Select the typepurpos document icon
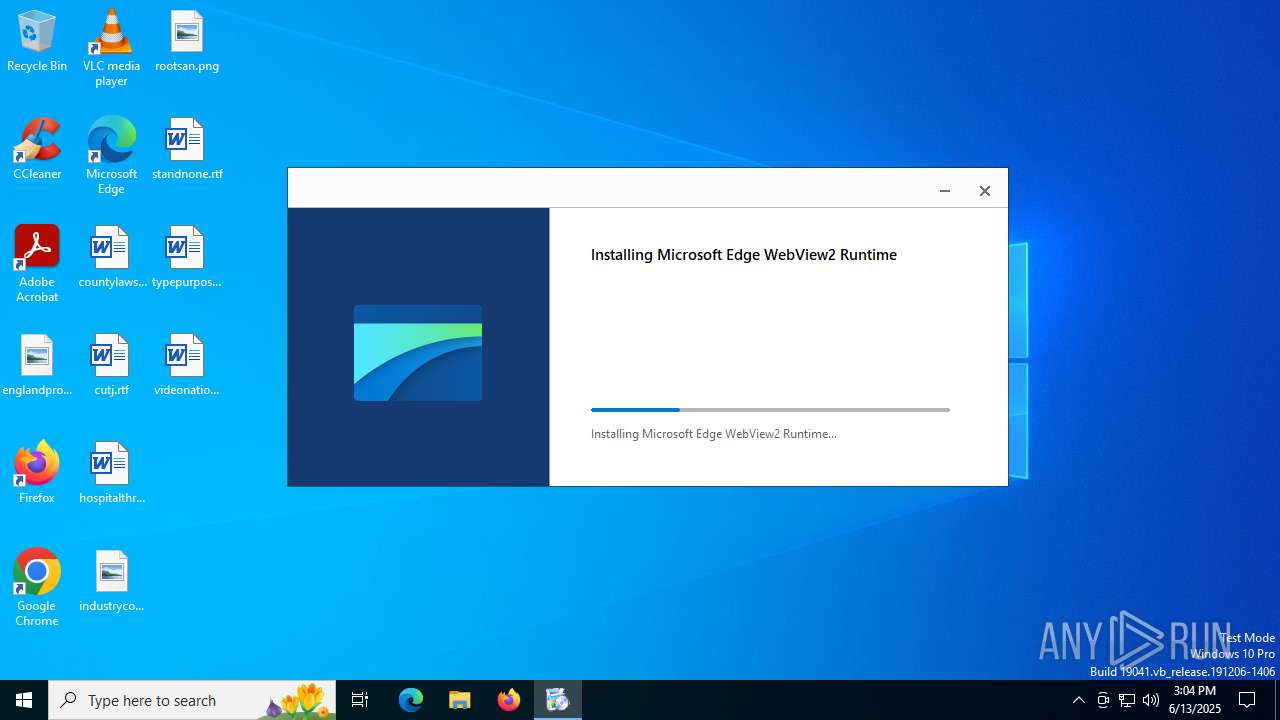This screenshot has width=1280, height=720. pos(187,258)
